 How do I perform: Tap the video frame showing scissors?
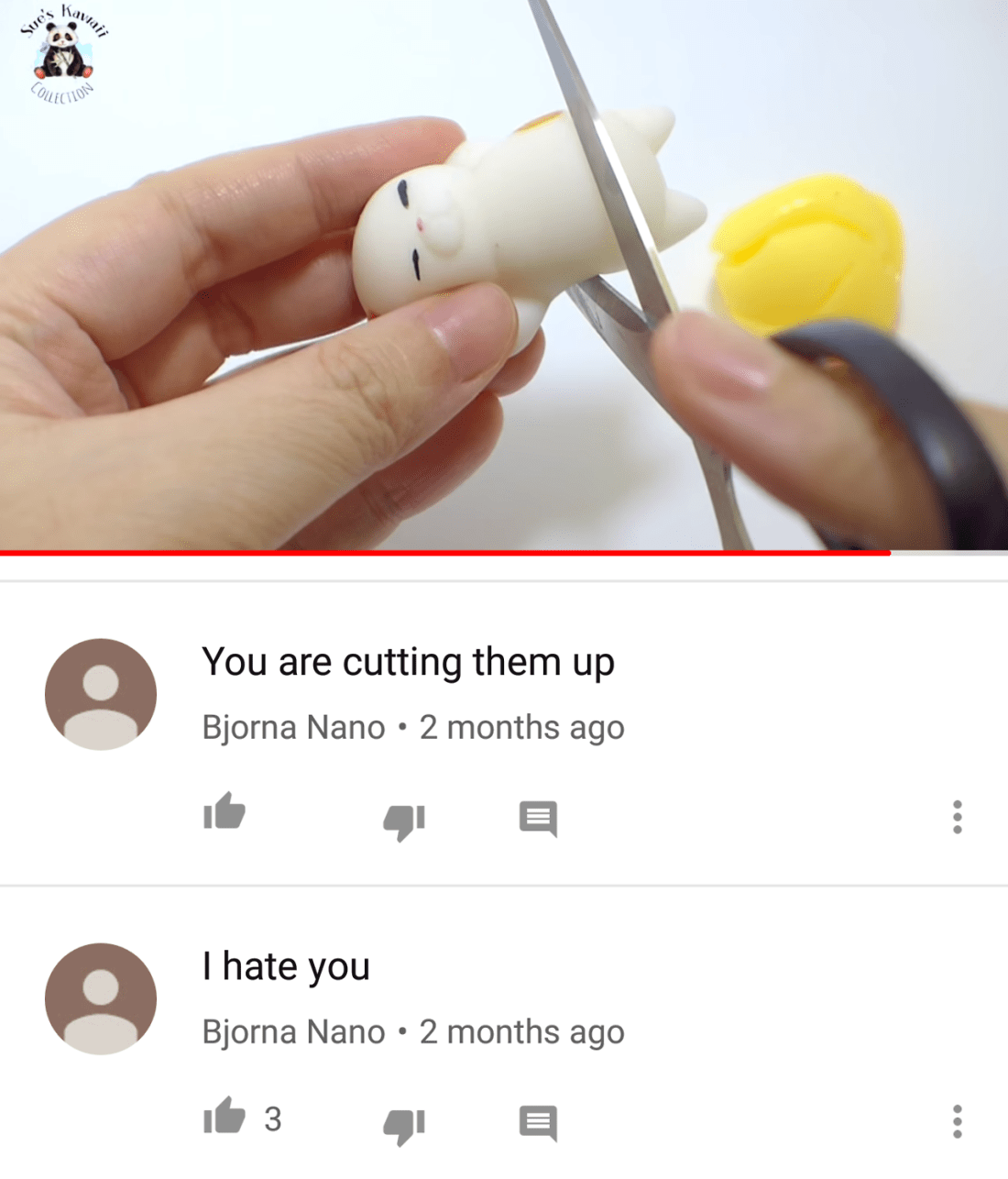pyautogui.click(x=504, y=275)
